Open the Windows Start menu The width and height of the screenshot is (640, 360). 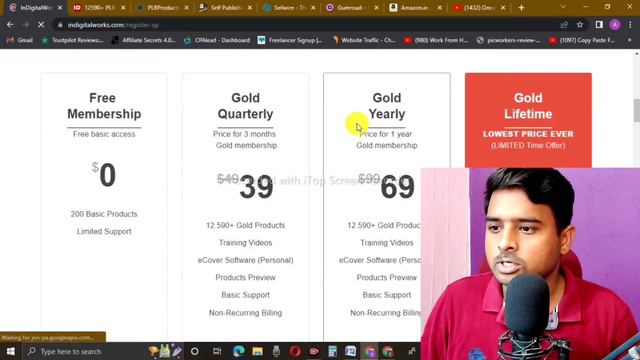[x=11, y=351]
